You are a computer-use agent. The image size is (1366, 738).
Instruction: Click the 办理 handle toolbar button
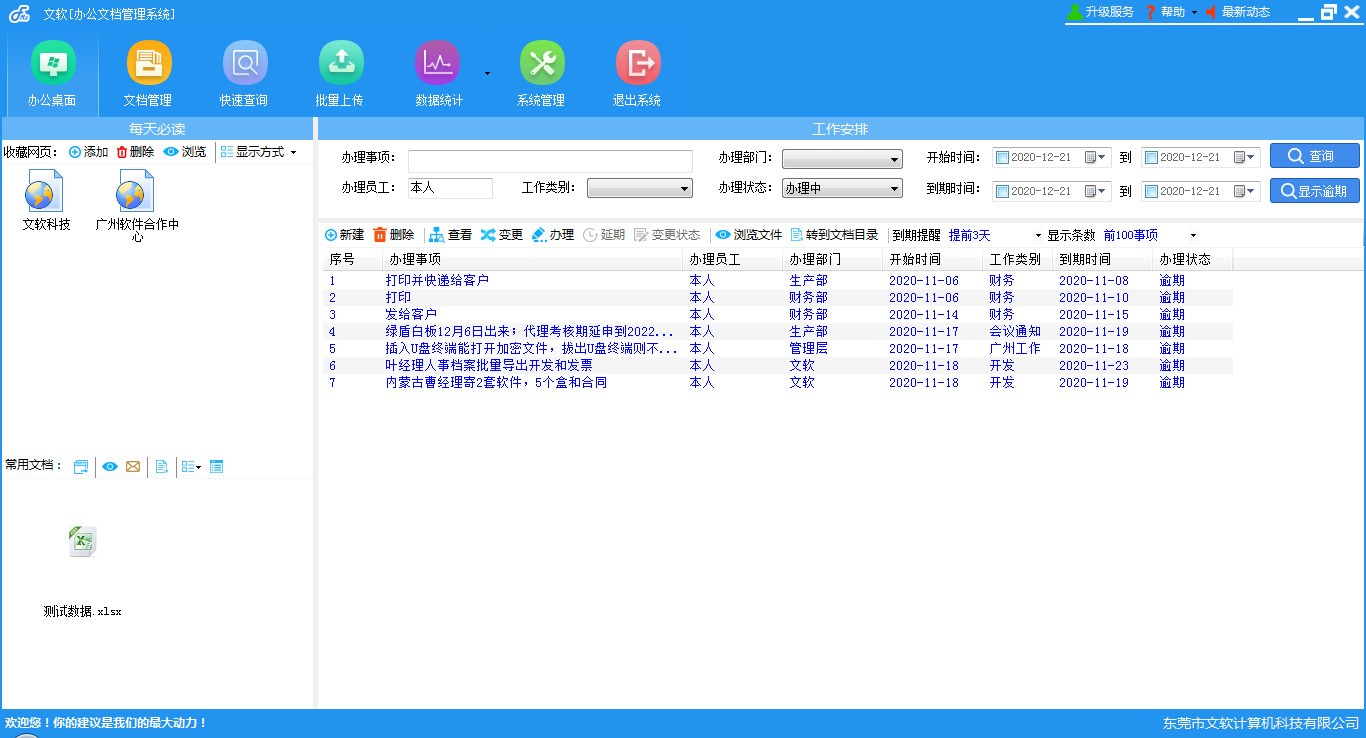click(553, 235)
